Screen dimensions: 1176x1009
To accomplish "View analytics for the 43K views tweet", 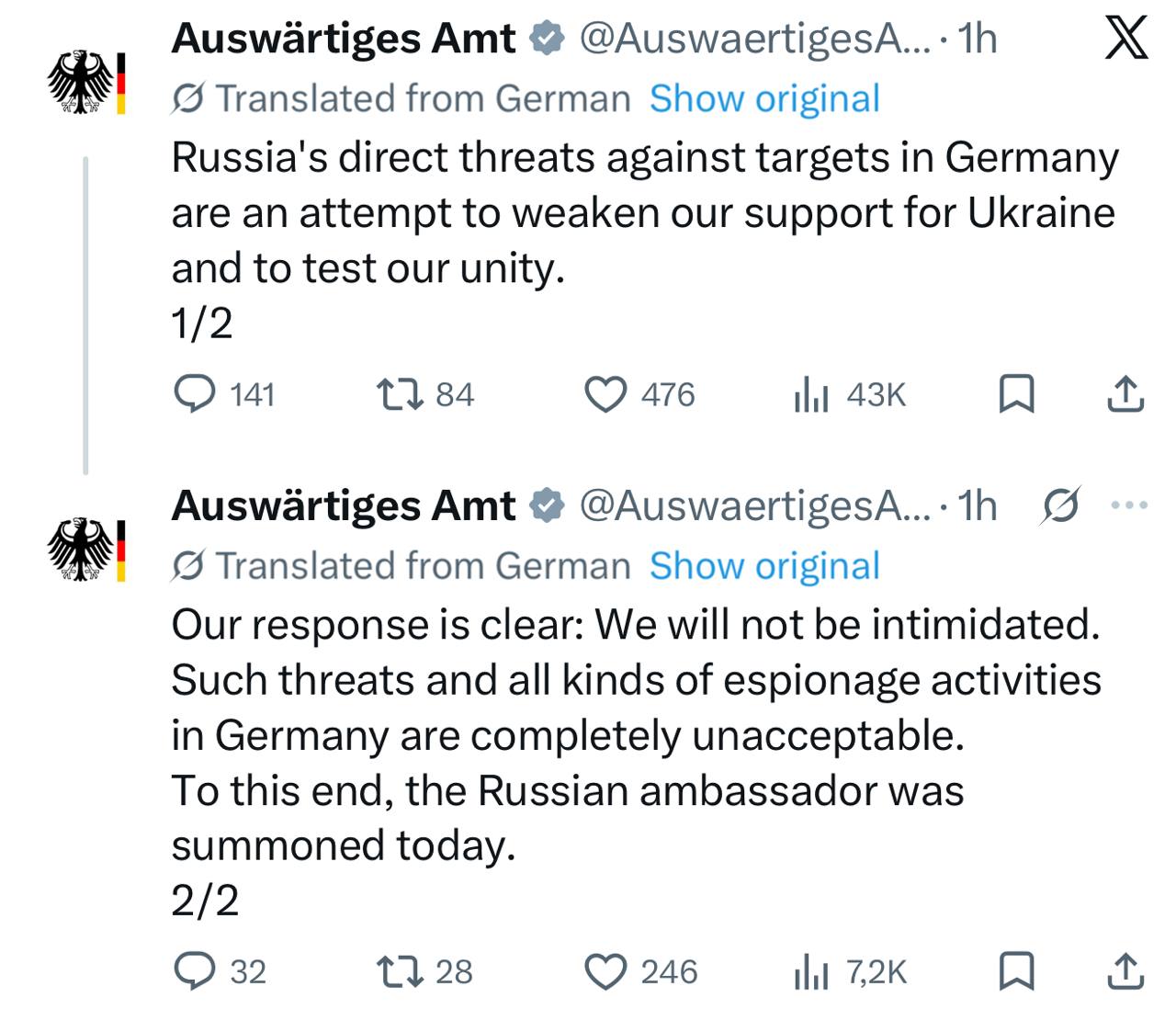I will 811,395.
